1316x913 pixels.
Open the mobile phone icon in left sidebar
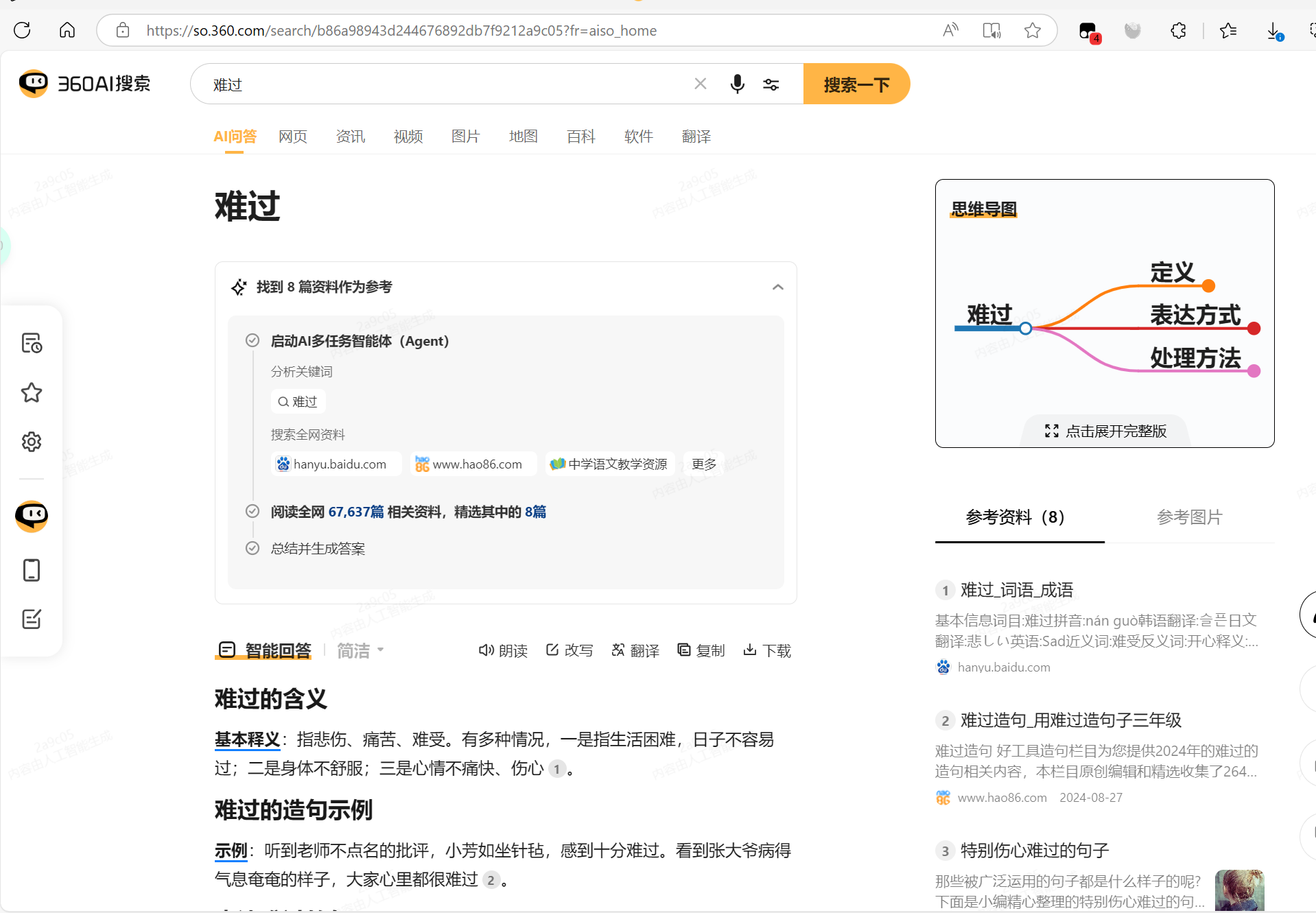(32, 570)
